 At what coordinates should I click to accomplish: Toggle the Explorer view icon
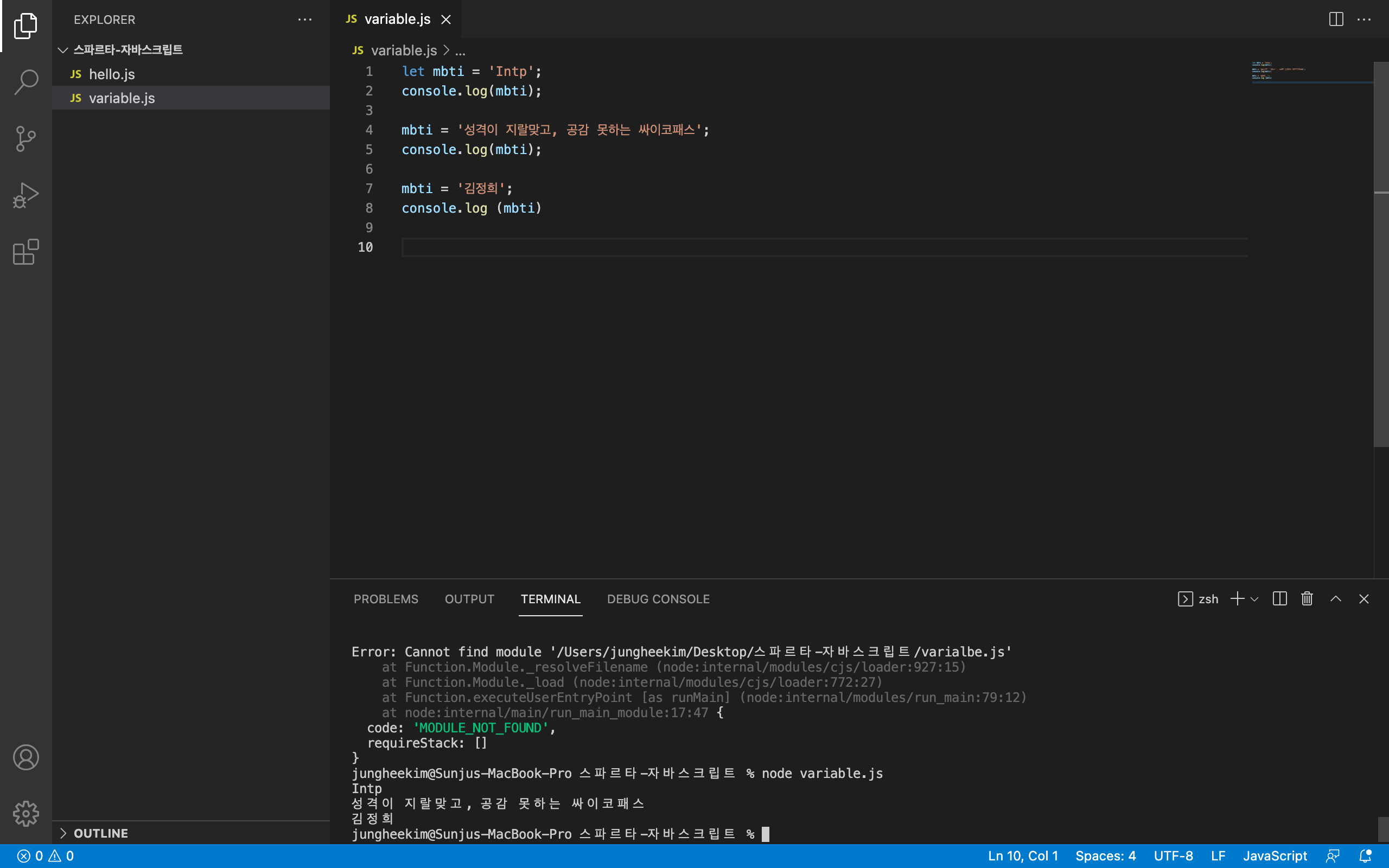[x=26, y=26]
